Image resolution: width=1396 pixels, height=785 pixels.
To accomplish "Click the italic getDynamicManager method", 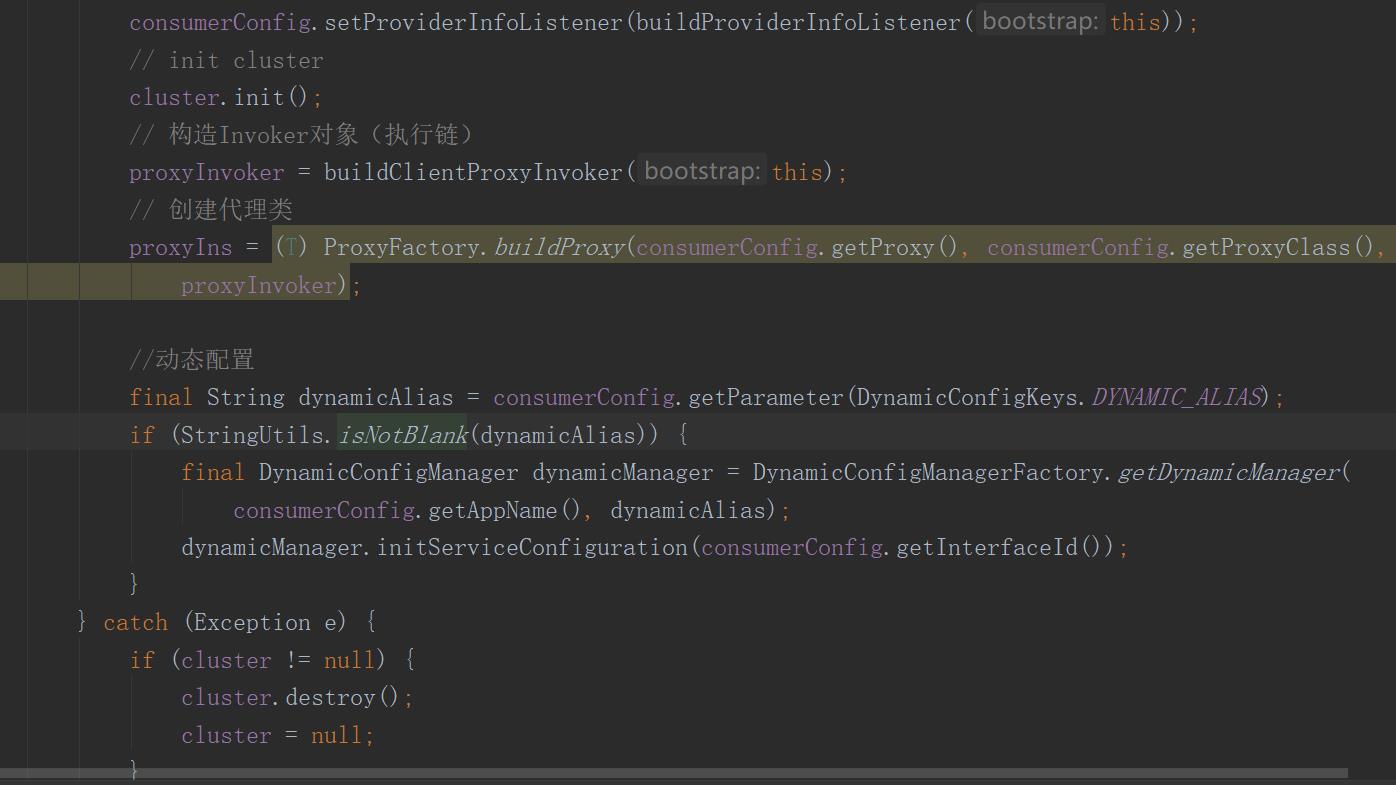I will pyautogui.click(x=1227, y=472).
